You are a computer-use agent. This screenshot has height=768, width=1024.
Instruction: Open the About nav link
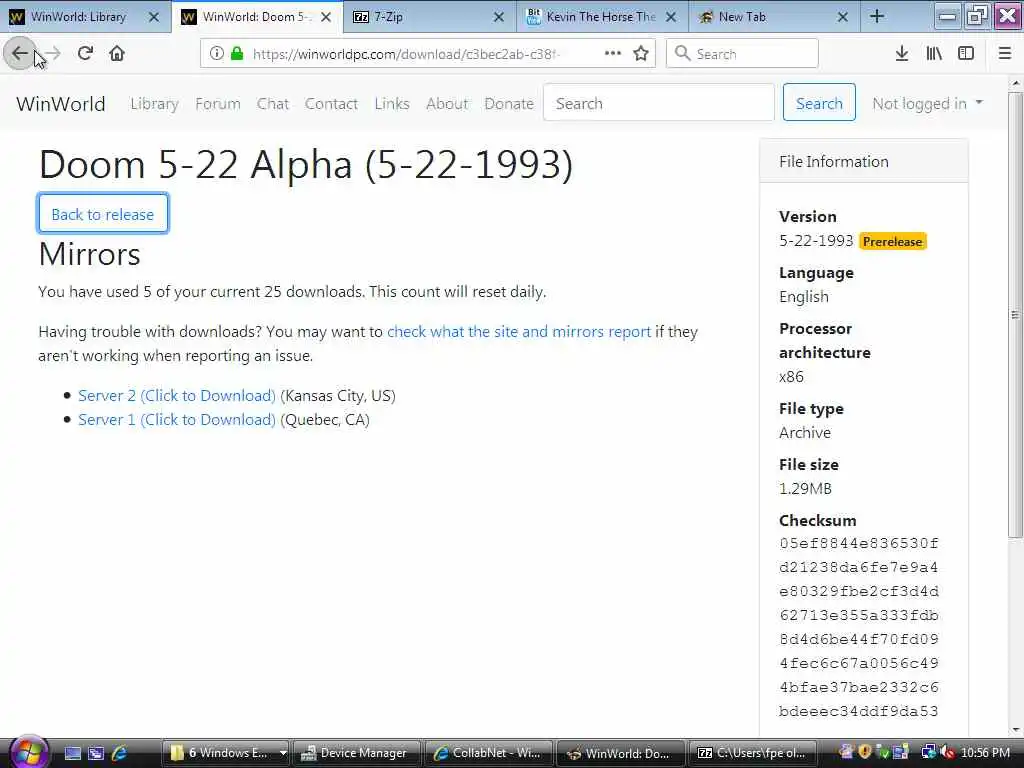point(447,103)
